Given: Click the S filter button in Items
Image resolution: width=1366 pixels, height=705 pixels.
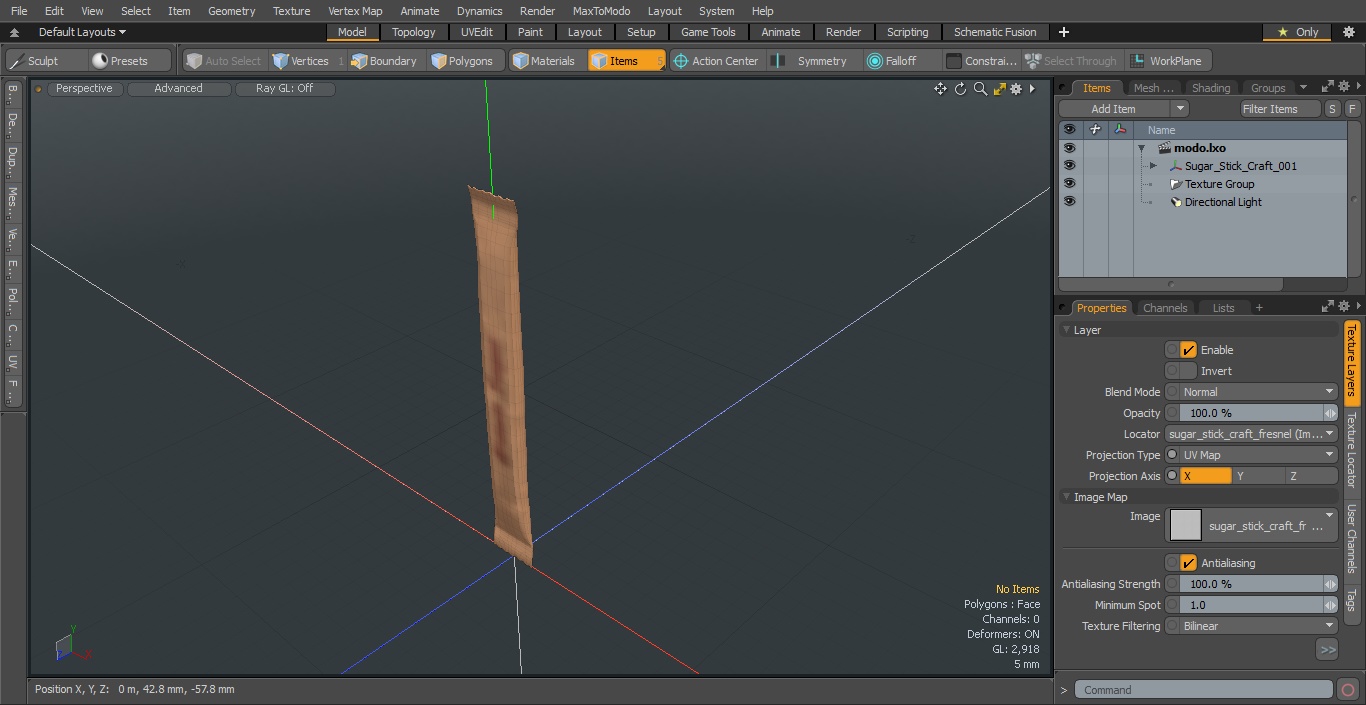Looking at the screenshot, I should click(1332, 109).
